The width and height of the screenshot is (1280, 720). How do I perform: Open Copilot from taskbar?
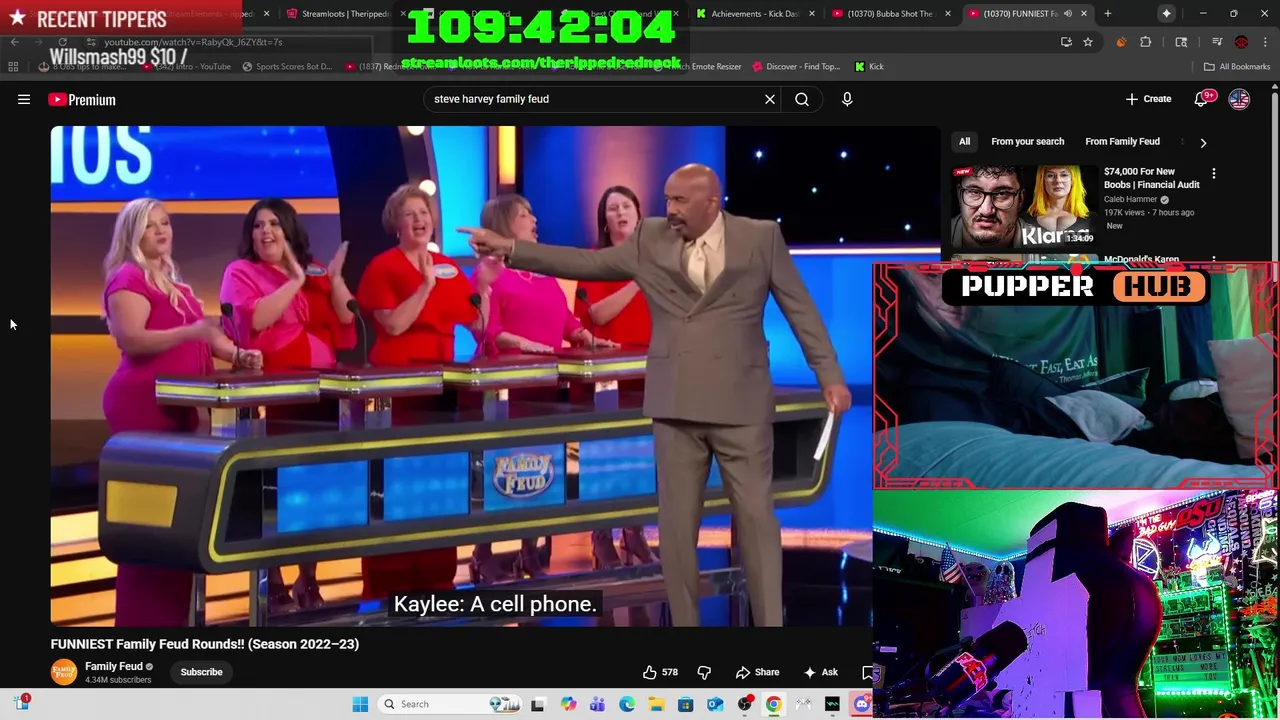(568, 704)
